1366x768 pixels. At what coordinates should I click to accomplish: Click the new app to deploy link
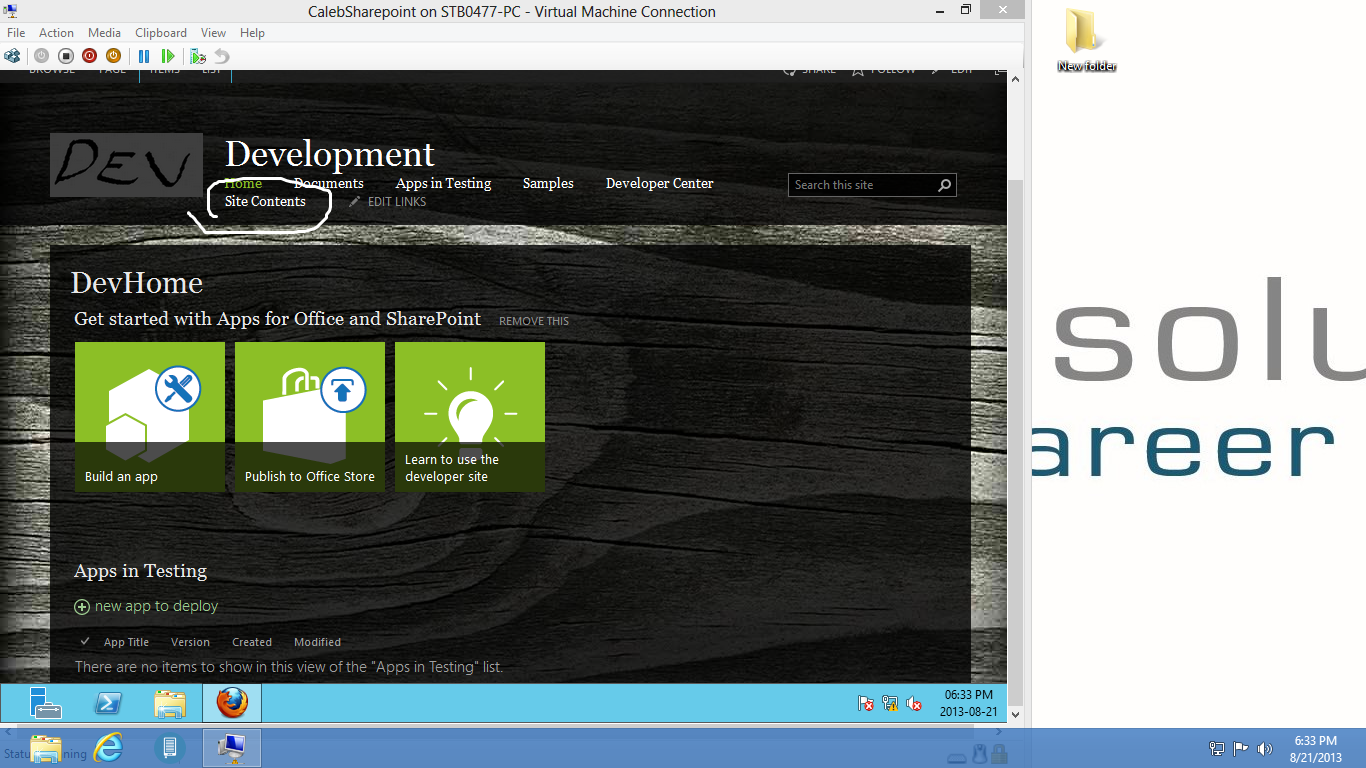tap(156, 606)
